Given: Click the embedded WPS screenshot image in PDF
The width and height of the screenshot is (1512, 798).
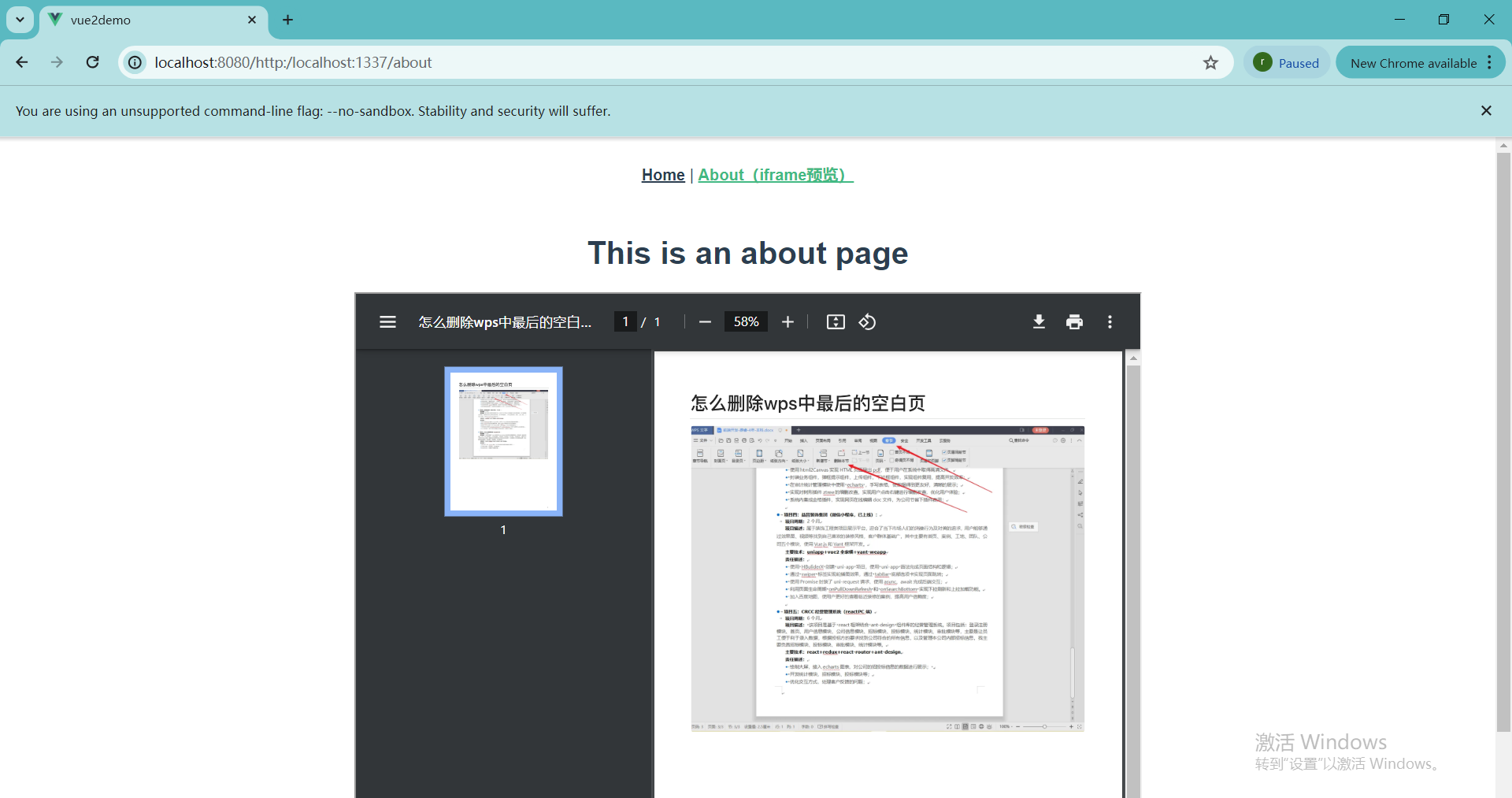Looking at the screenshot, I should pyautogui.click(x=888, y=579).
